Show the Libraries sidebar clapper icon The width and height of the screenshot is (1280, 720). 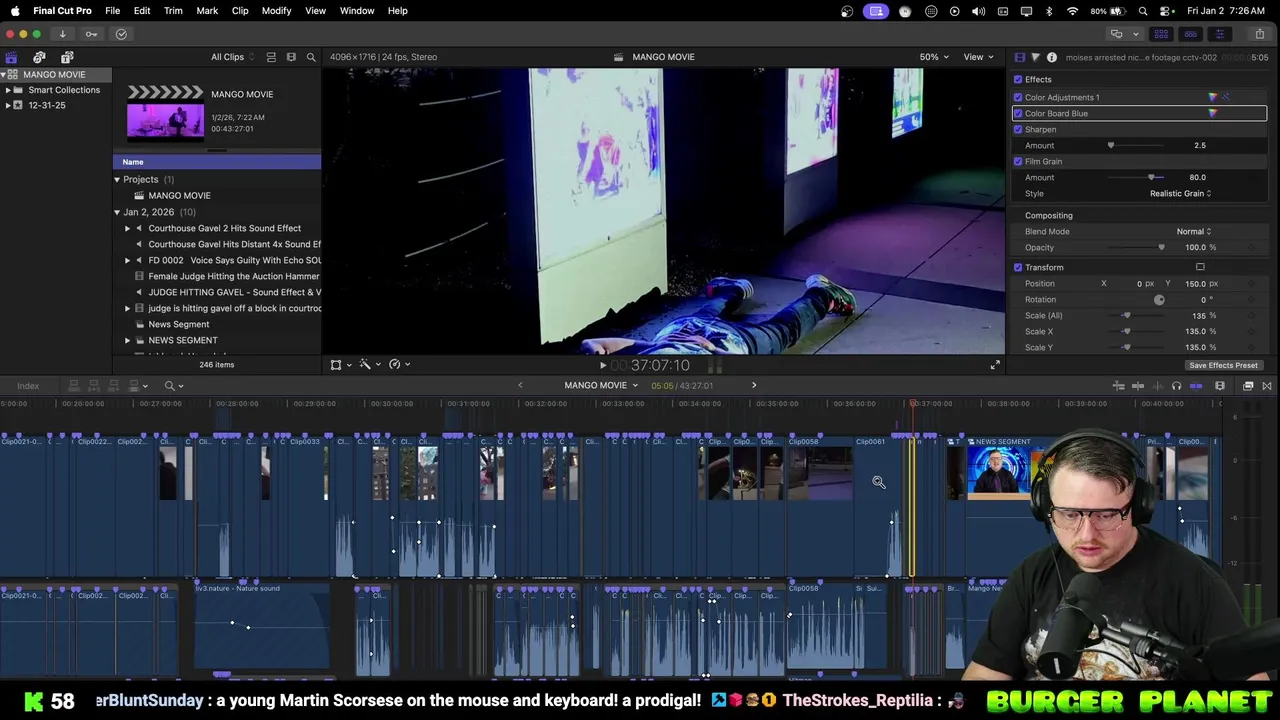[11, 57]
